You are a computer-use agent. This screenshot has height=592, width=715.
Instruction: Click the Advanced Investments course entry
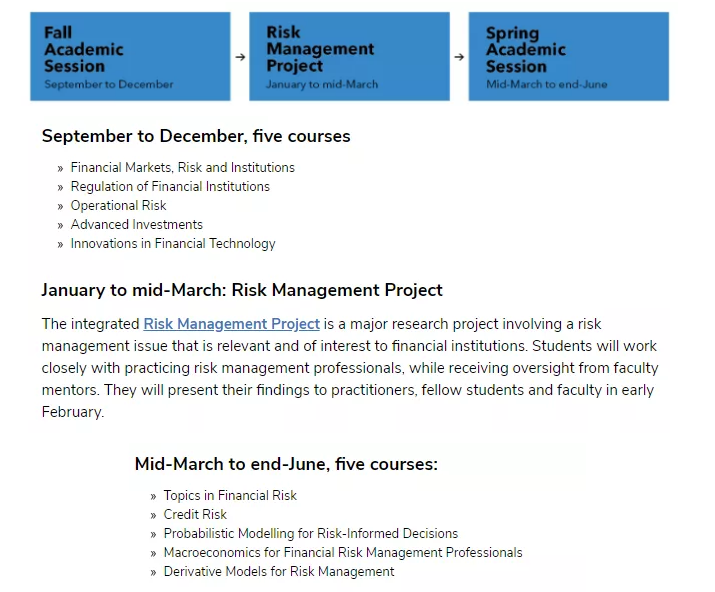click(x=137, y=224)
